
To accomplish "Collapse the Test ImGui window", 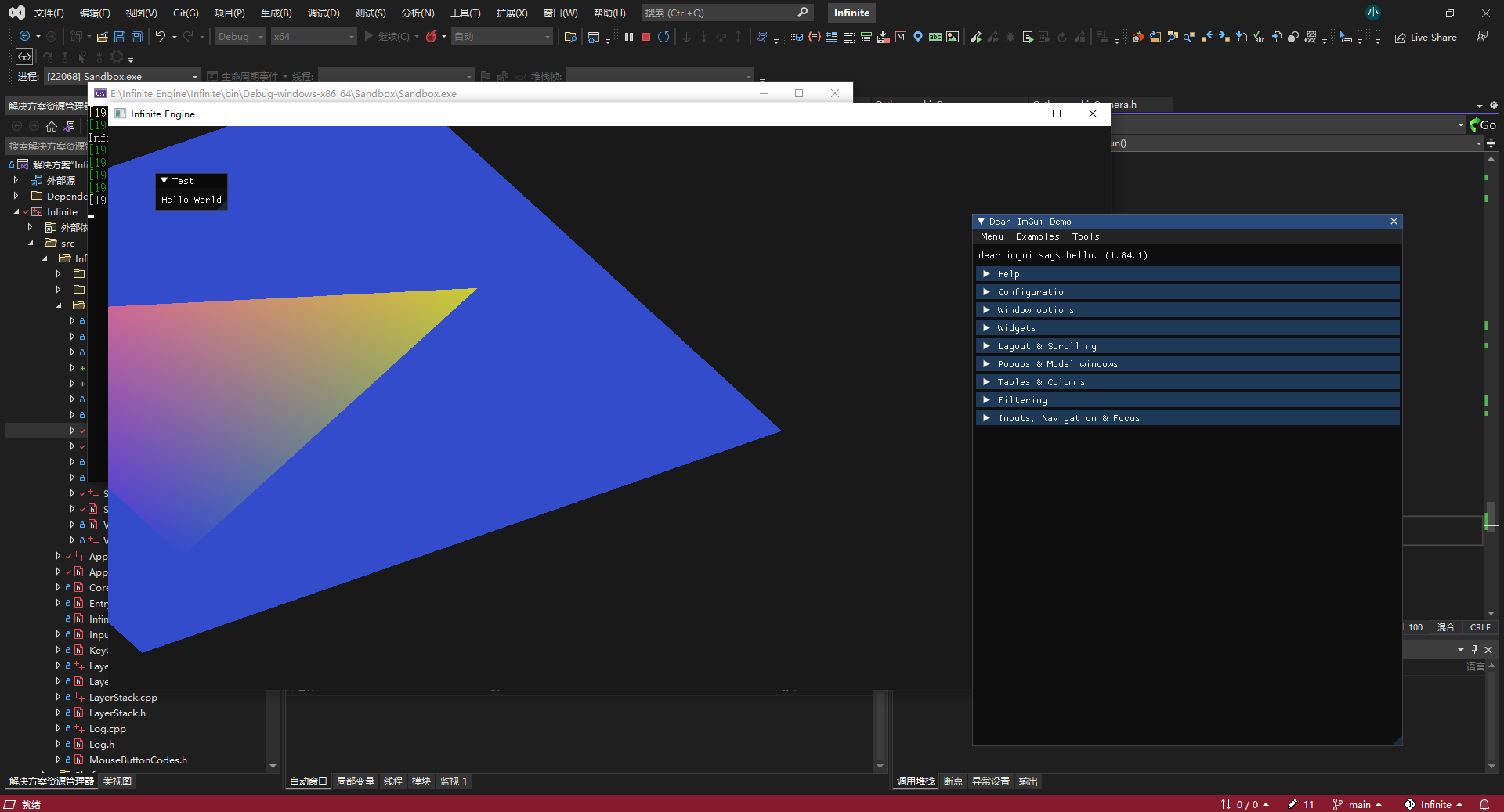I will click(x=164, y=181).
